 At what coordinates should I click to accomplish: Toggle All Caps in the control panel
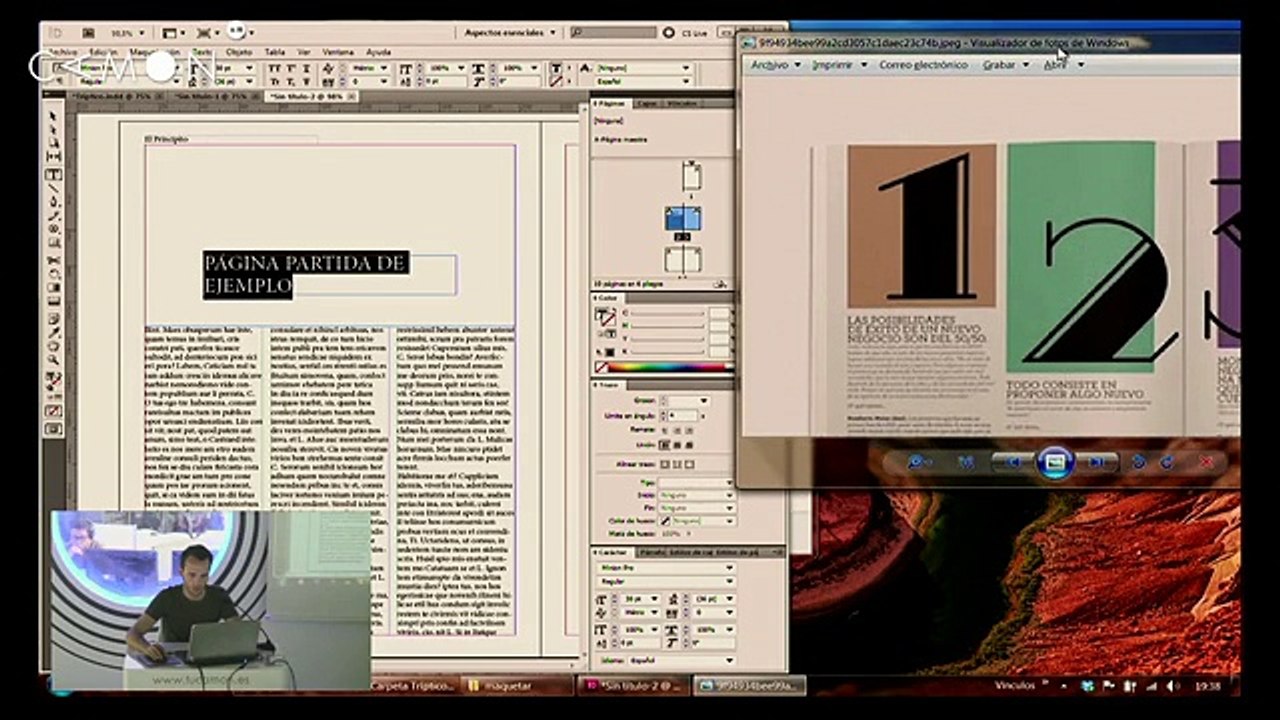pyautogui.click(x=274, y=68)
